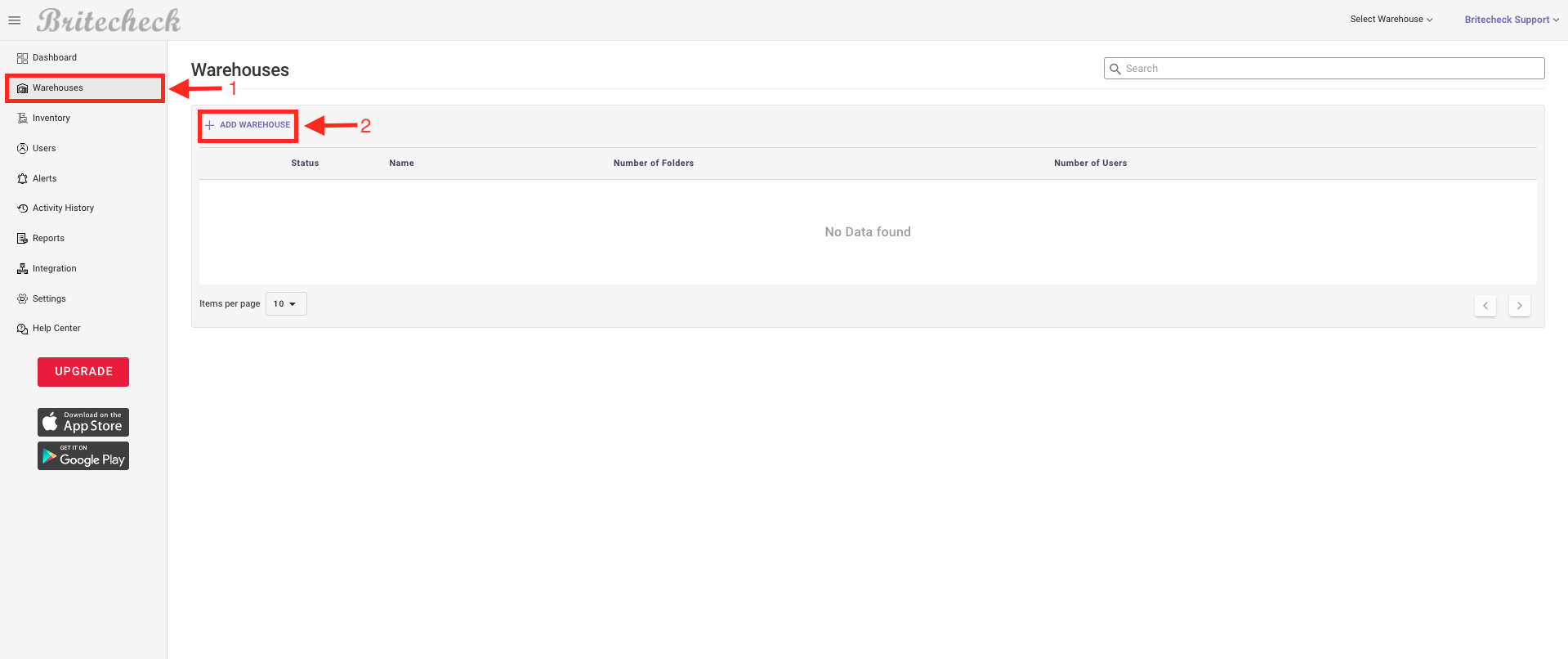Click the Status column header
1568x659 pixels.
point(305,163)
